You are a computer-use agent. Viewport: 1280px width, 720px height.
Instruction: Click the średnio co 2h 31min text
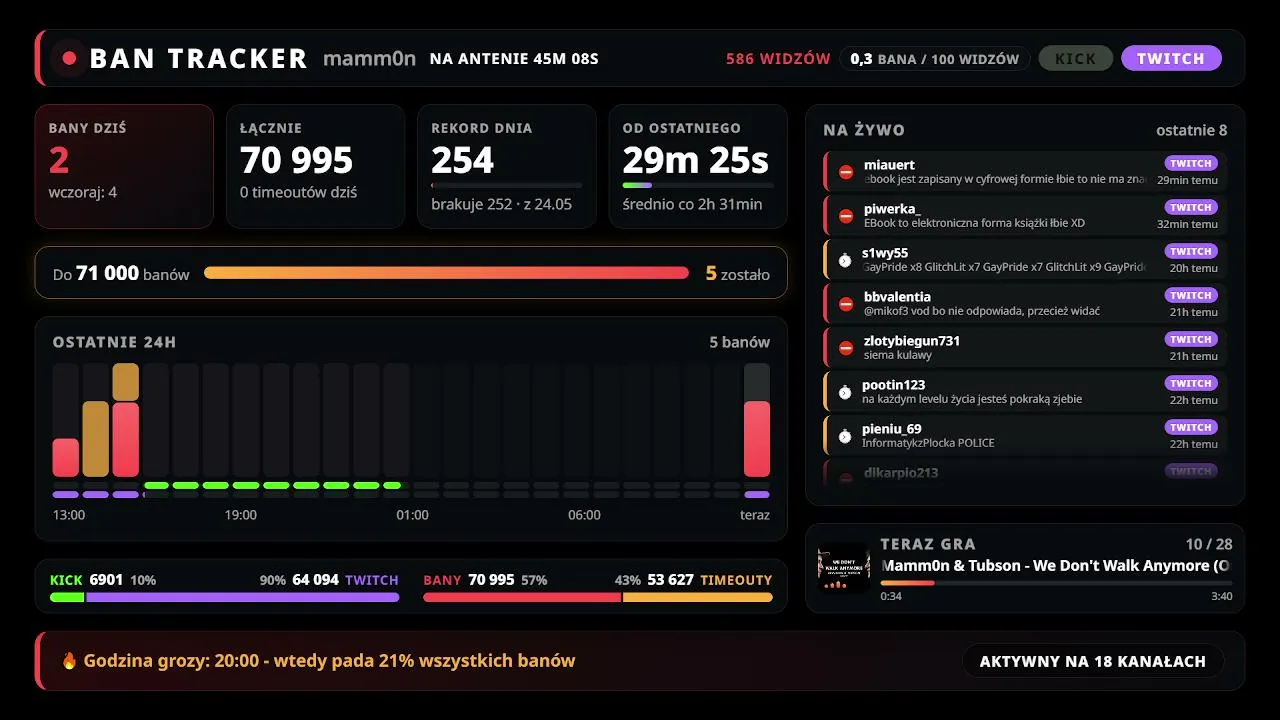coord(693,204)
